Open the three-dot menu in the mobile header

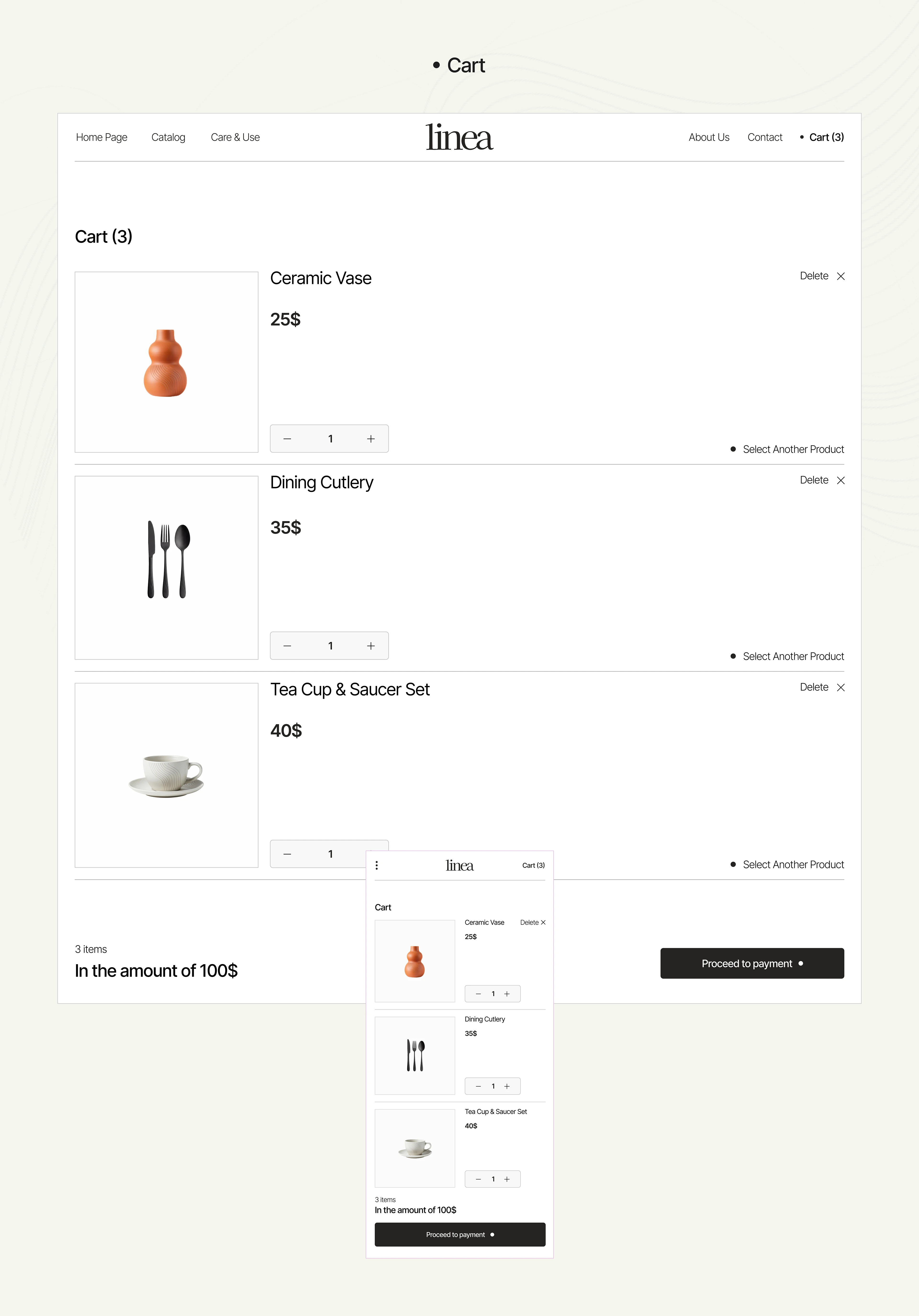point(377,866)
